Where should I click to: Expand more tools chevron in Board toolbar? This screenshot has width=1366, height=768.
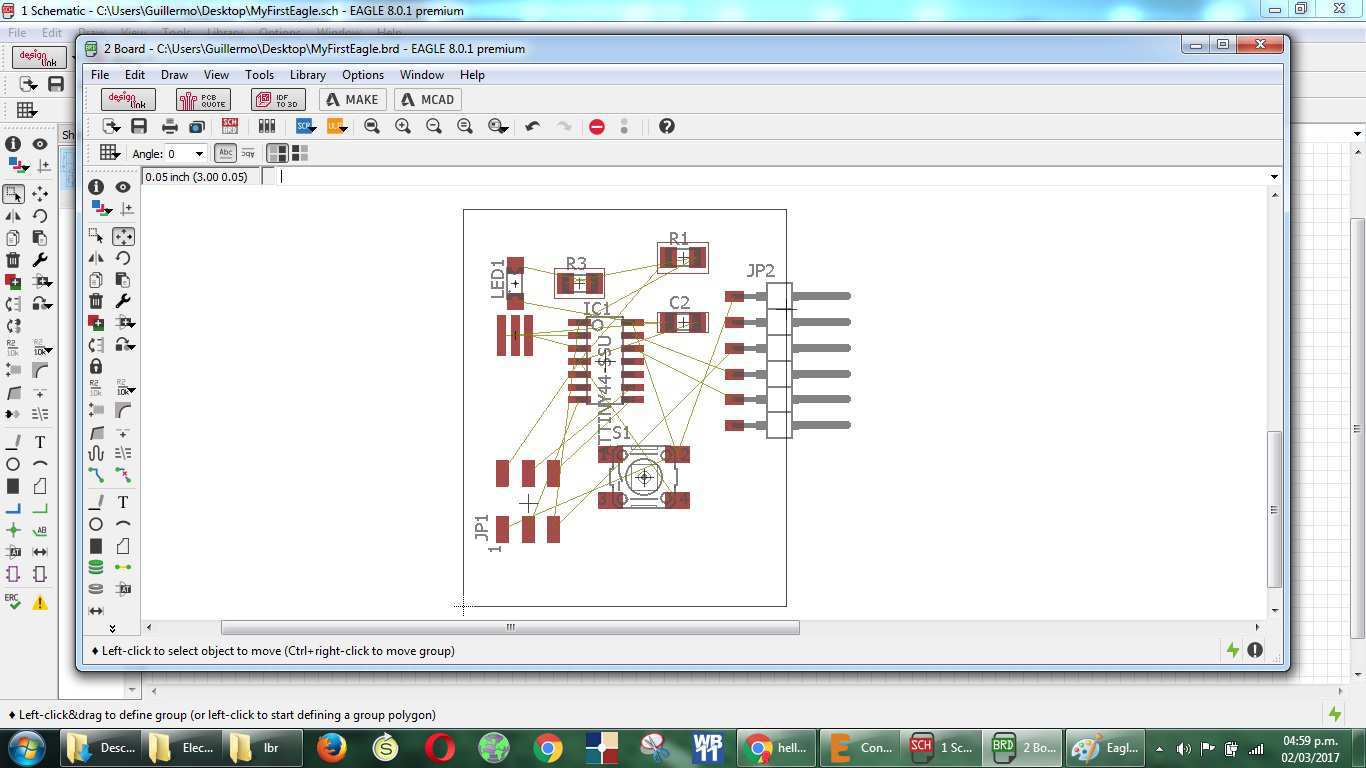tap(112, 628)
